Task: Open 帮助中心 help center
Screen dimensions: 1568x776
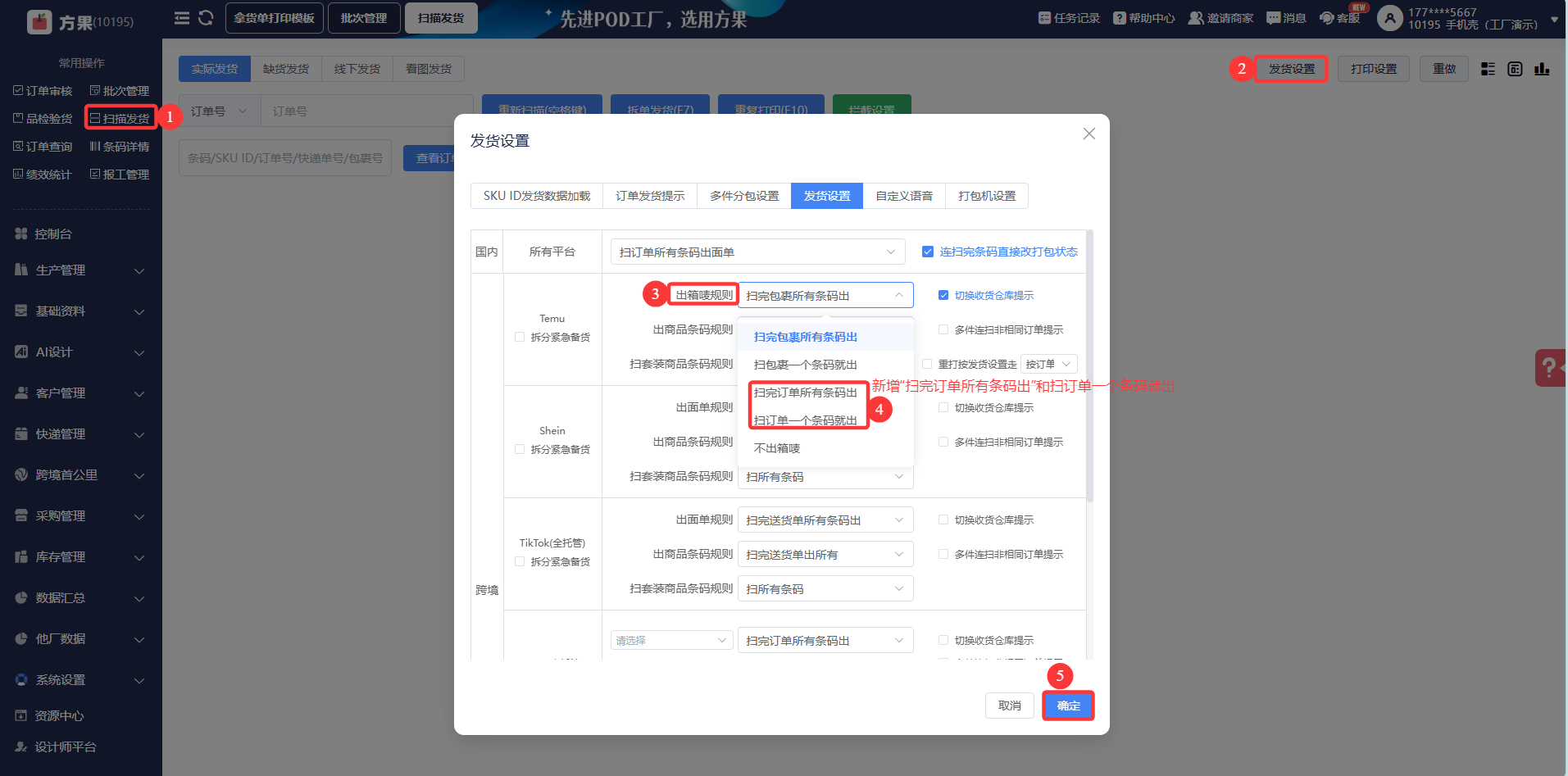Action: click(1144, 18)
